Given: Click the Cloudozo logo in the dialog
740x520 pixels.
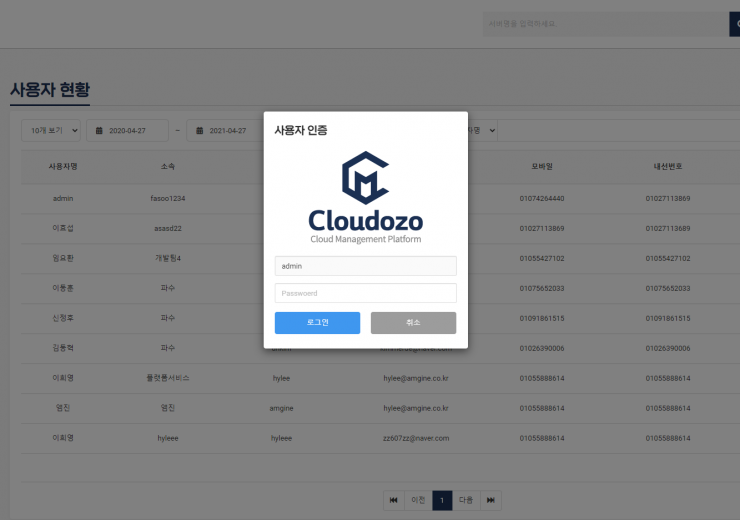Looking at the screenshot, I should click(365, 198).
